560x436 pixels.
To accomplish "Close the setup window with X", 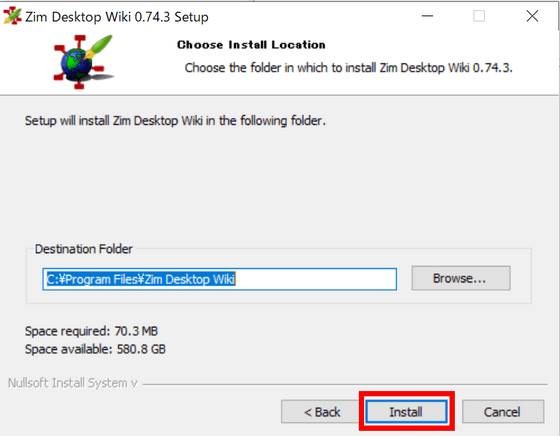I will click(x=532, y=16).
